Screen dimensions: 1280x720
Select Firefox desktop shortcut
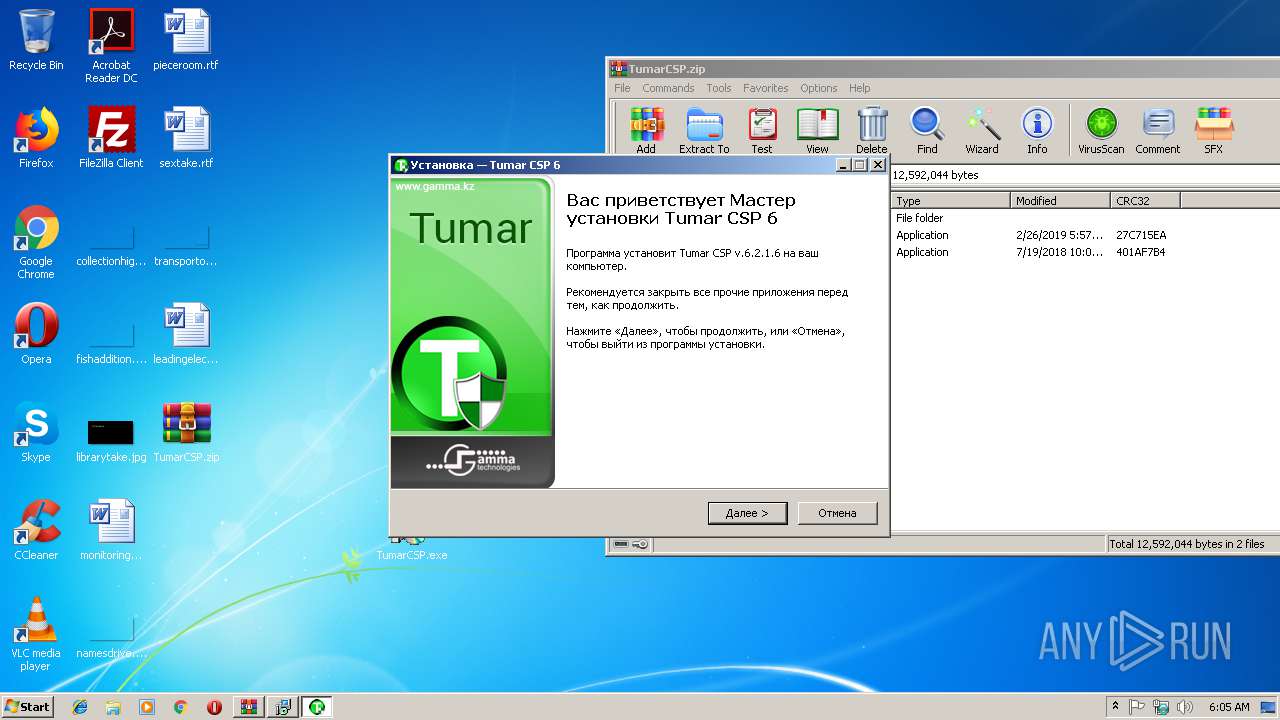36,138
